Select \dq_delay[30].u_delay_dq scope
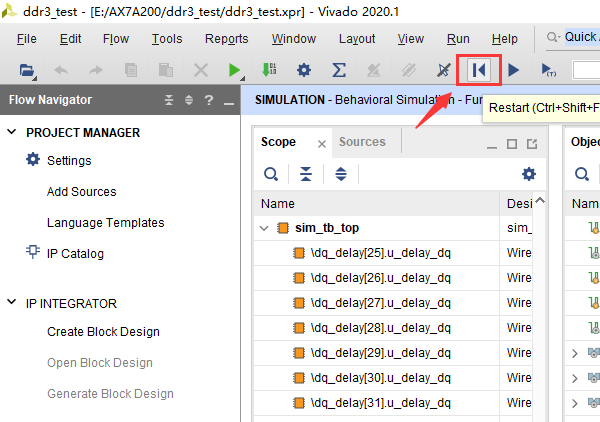This screenshot has width=600, height=422. [380, 378]
